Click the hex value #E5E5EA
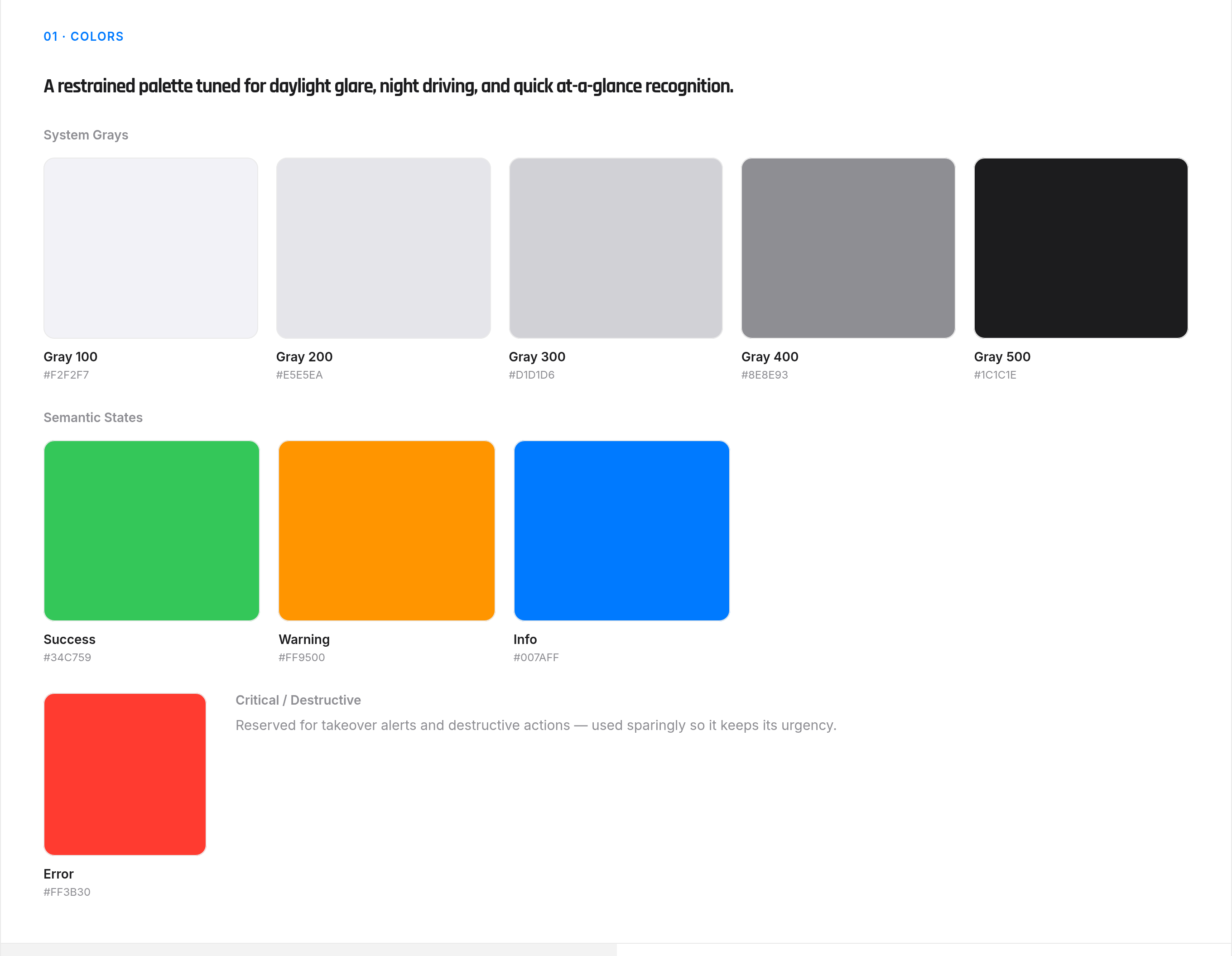 pos(299,375)
